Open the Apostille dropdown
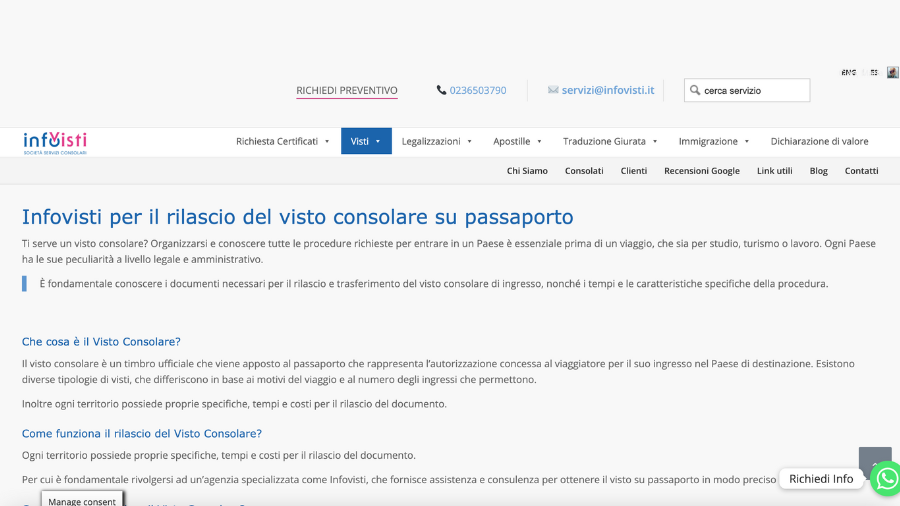 click(x=517, y=141)
